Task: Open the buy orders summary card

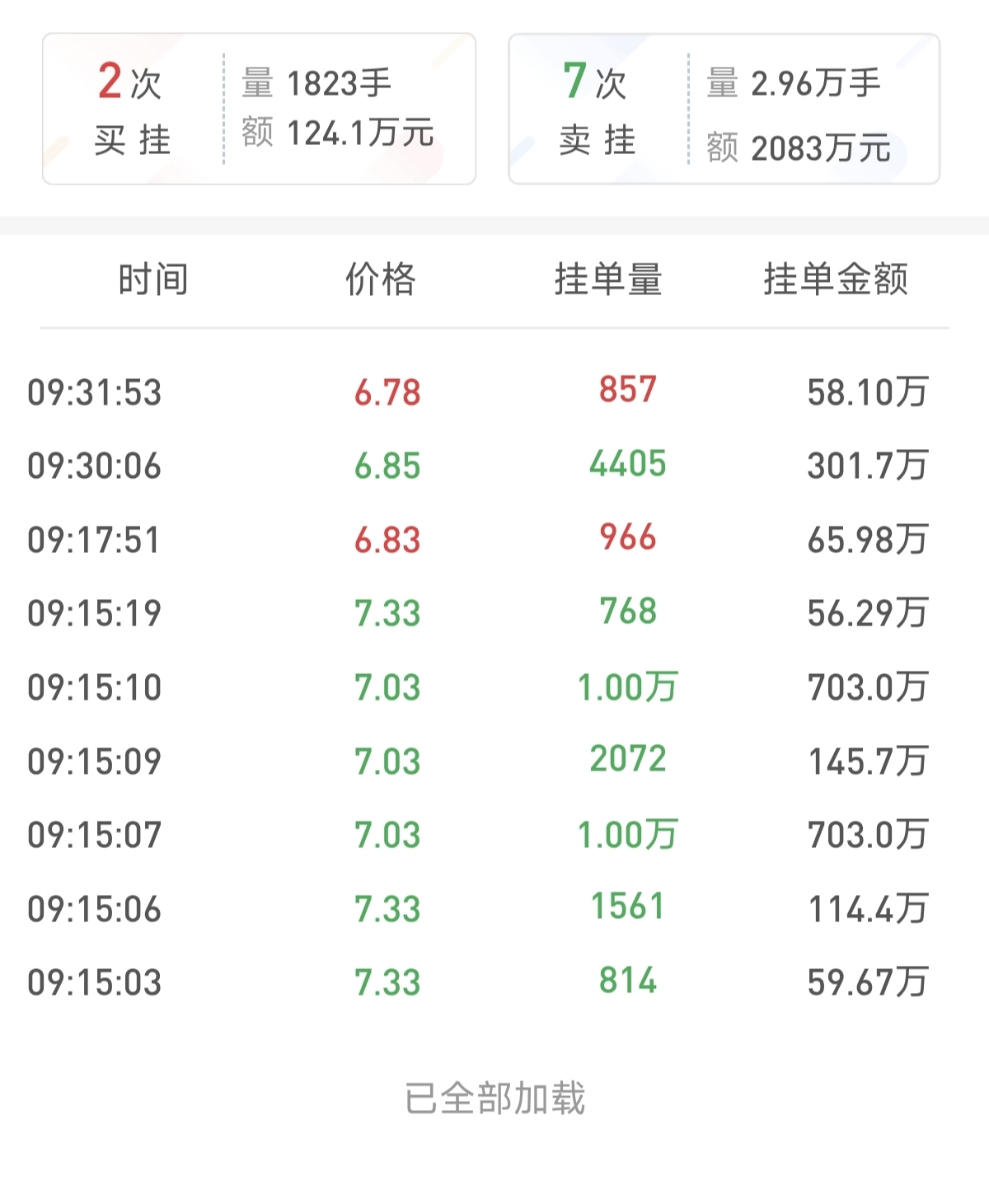Action: click(x=259, y=109)
